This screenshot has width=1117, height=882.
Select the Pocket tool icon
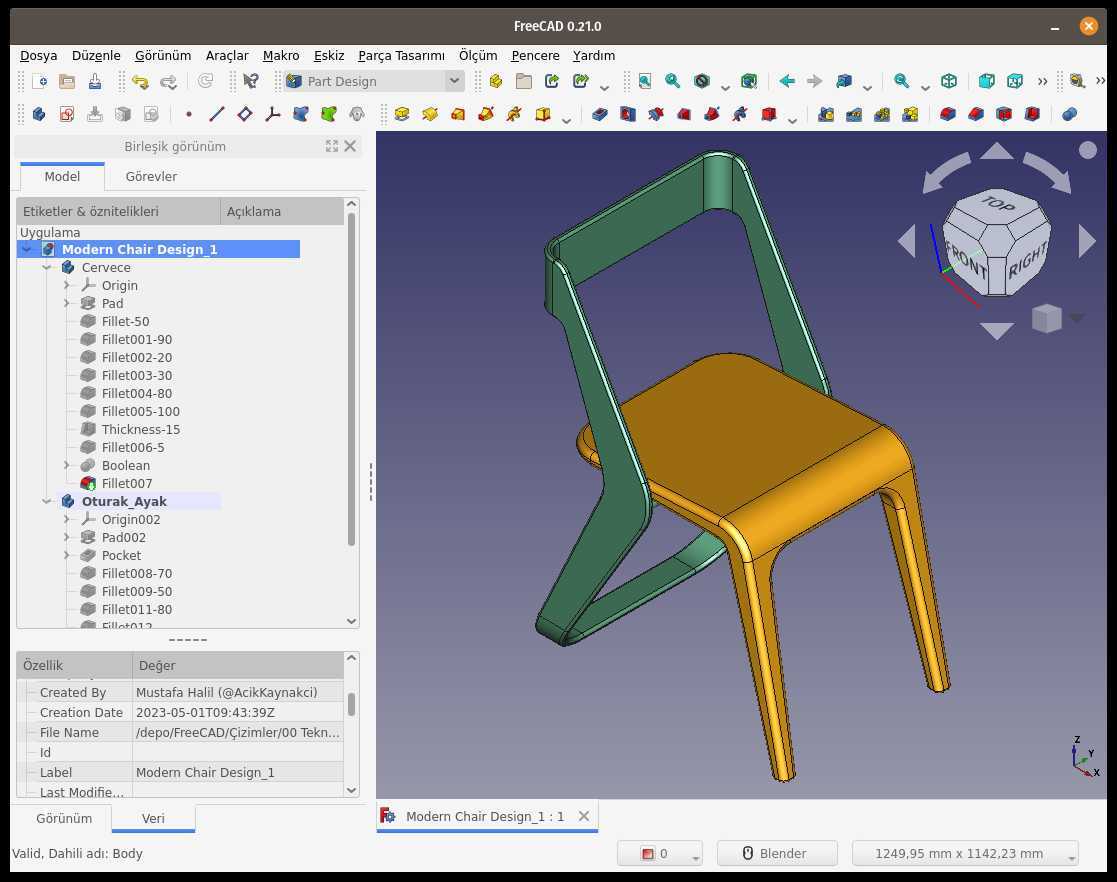(x=600, y=114)
